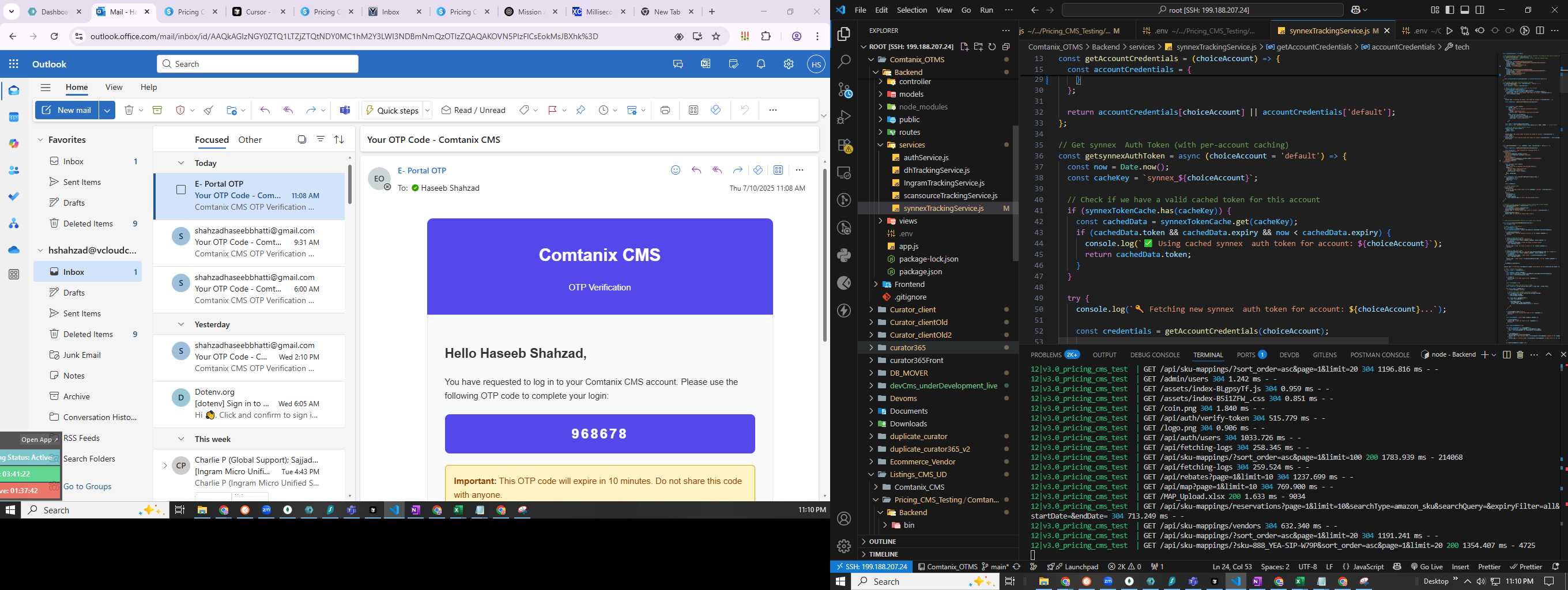This screenshot has width=1568, height=590.
Task: Click the Sweep broom icon
Action: pos(208,110)
